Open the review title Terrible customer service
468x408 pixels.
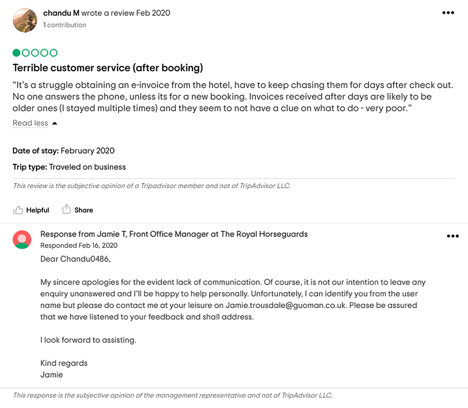108,68
